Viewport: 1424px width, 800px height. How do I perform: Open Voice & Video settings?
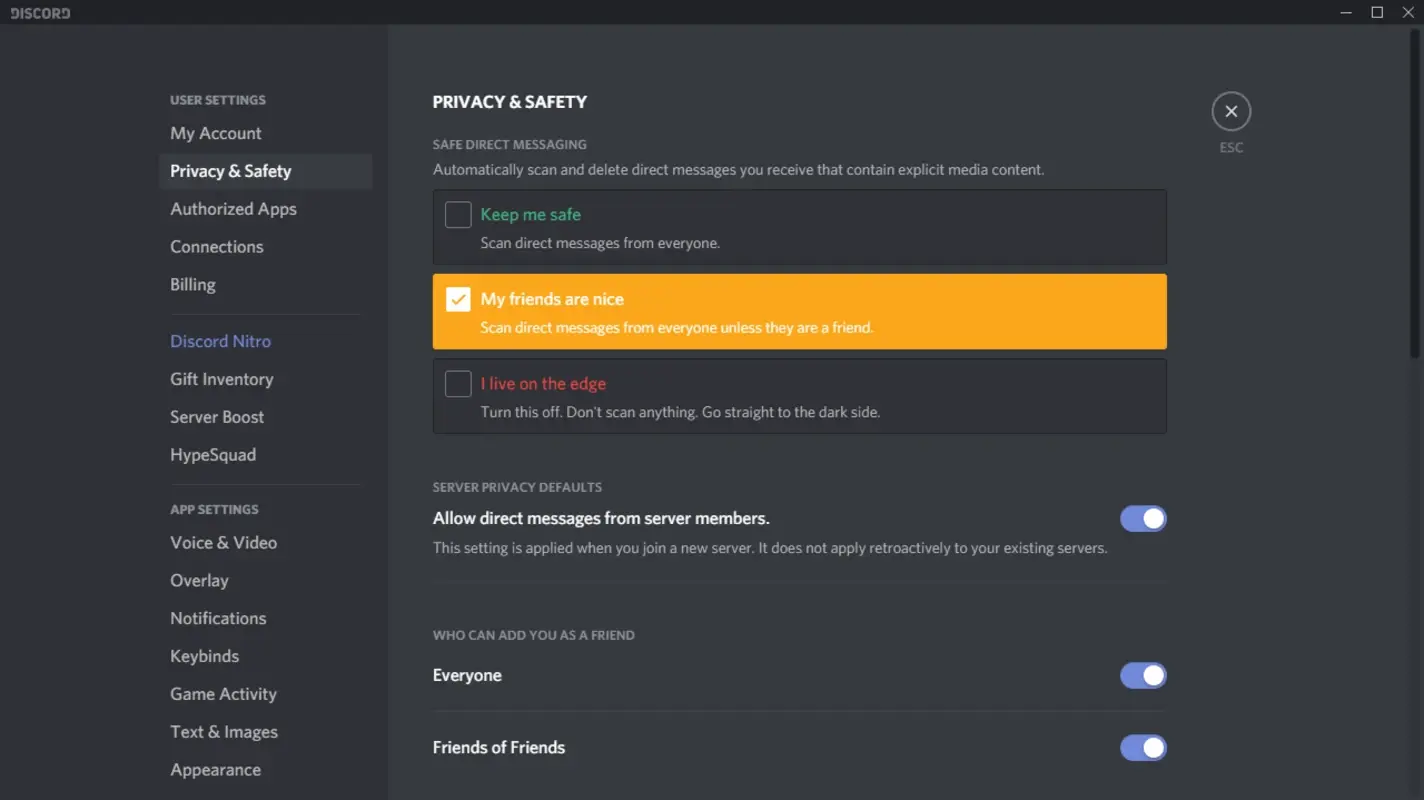223,542
